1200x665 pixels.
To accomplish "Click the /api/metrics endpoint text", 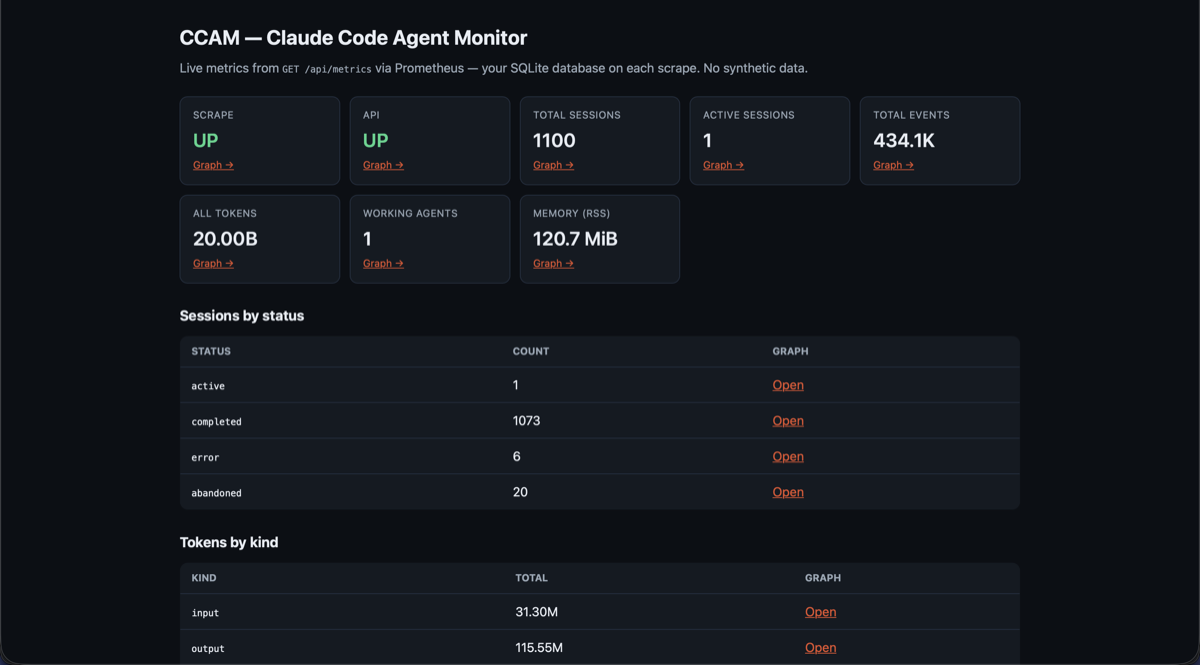I will (x=337, y=69).
